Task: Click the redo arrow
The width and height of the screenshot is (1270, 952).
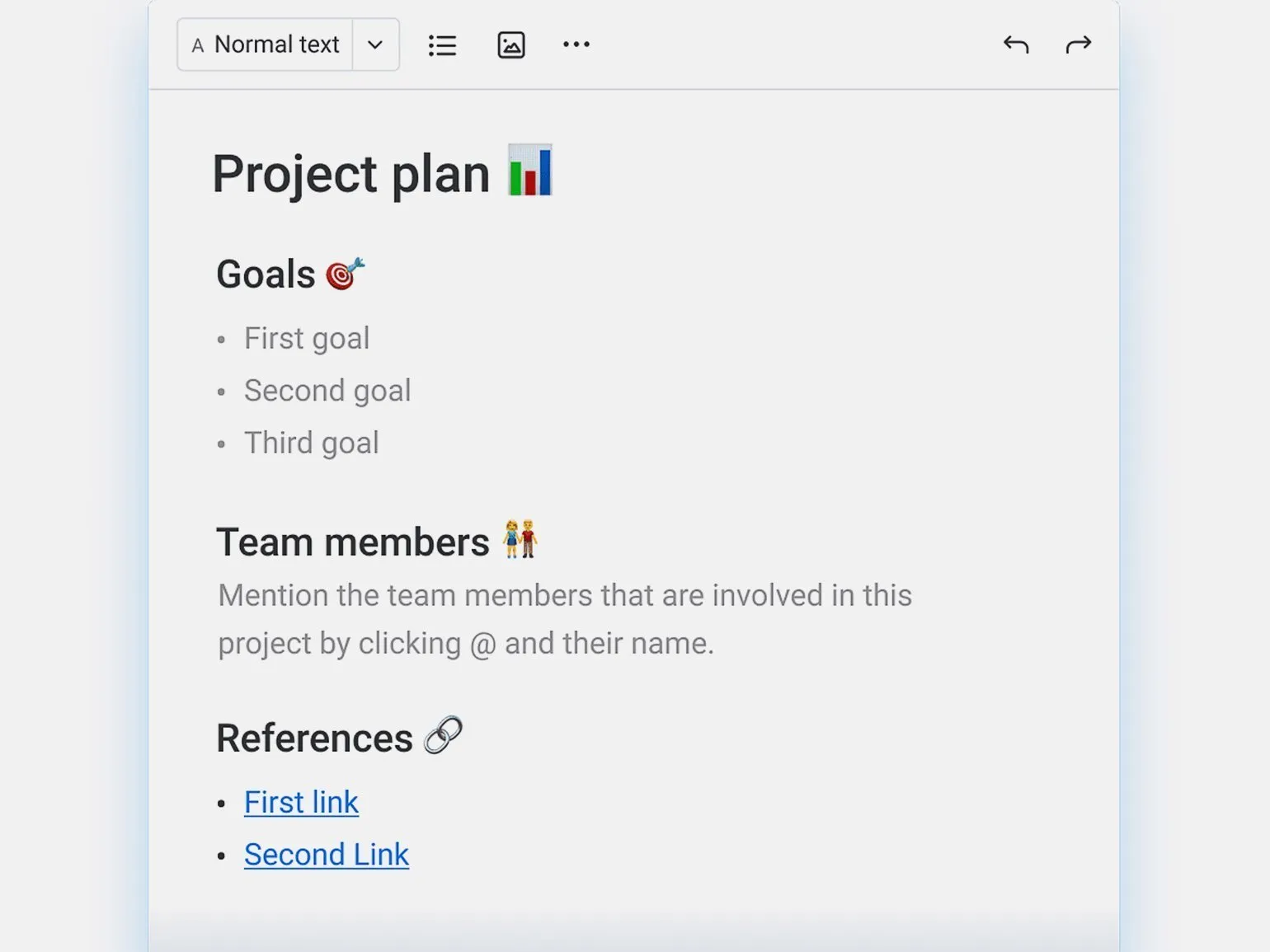Action: [1078, 45]
